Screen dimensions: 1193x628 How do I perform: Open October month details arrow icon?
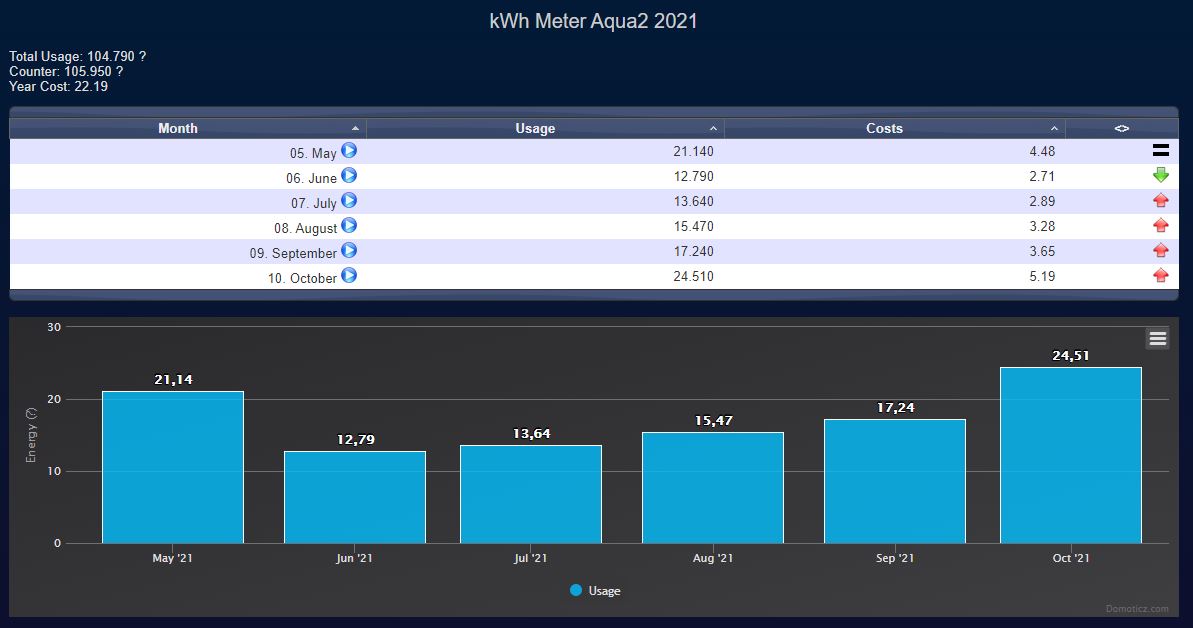pos(349,276)
